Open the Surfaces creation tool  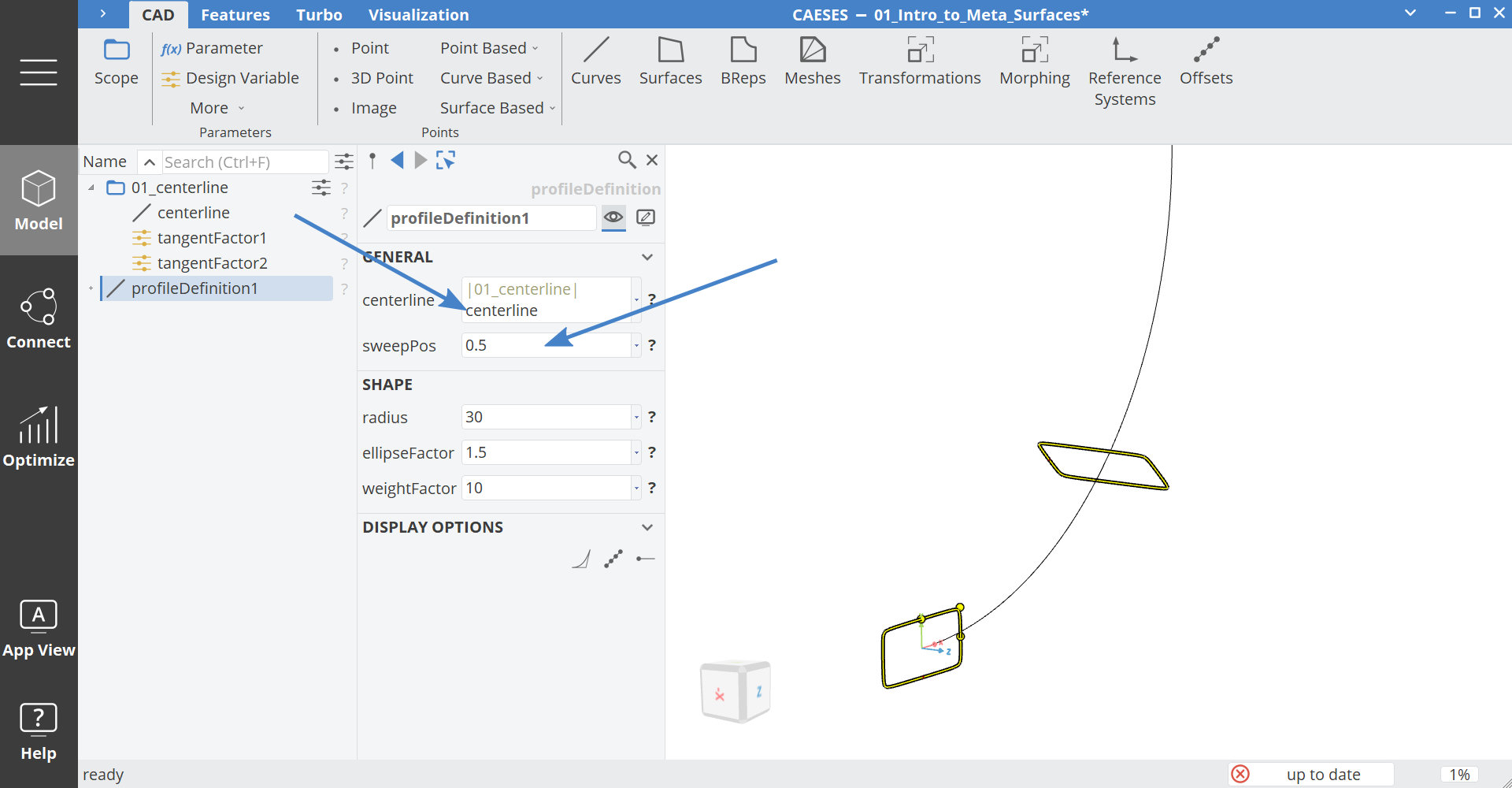point(670,61)
